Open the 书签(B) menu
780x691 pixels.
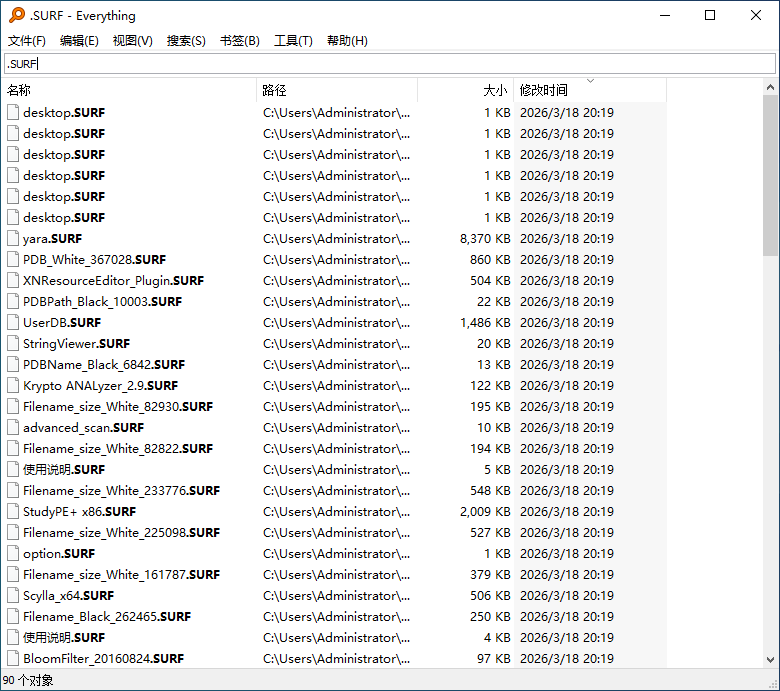[x=240, y=41]
